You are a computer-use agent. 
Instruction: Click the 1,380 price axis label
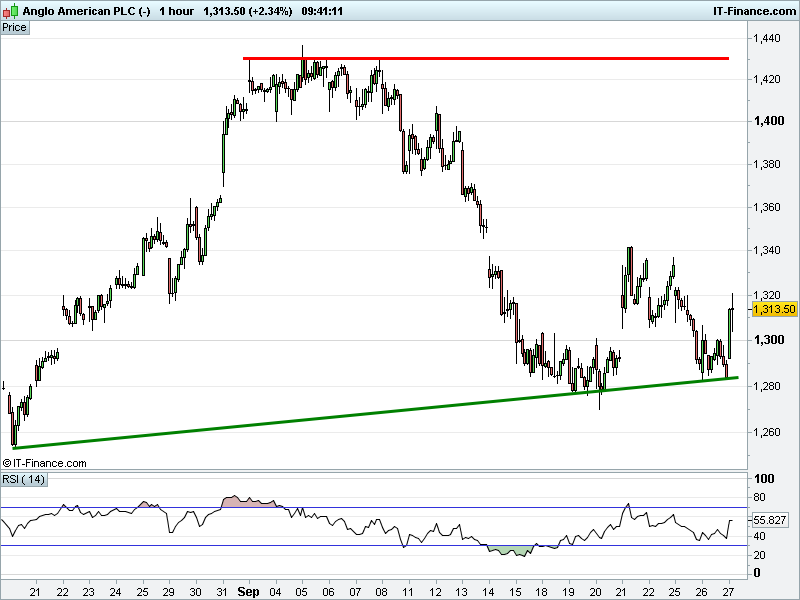767,164
